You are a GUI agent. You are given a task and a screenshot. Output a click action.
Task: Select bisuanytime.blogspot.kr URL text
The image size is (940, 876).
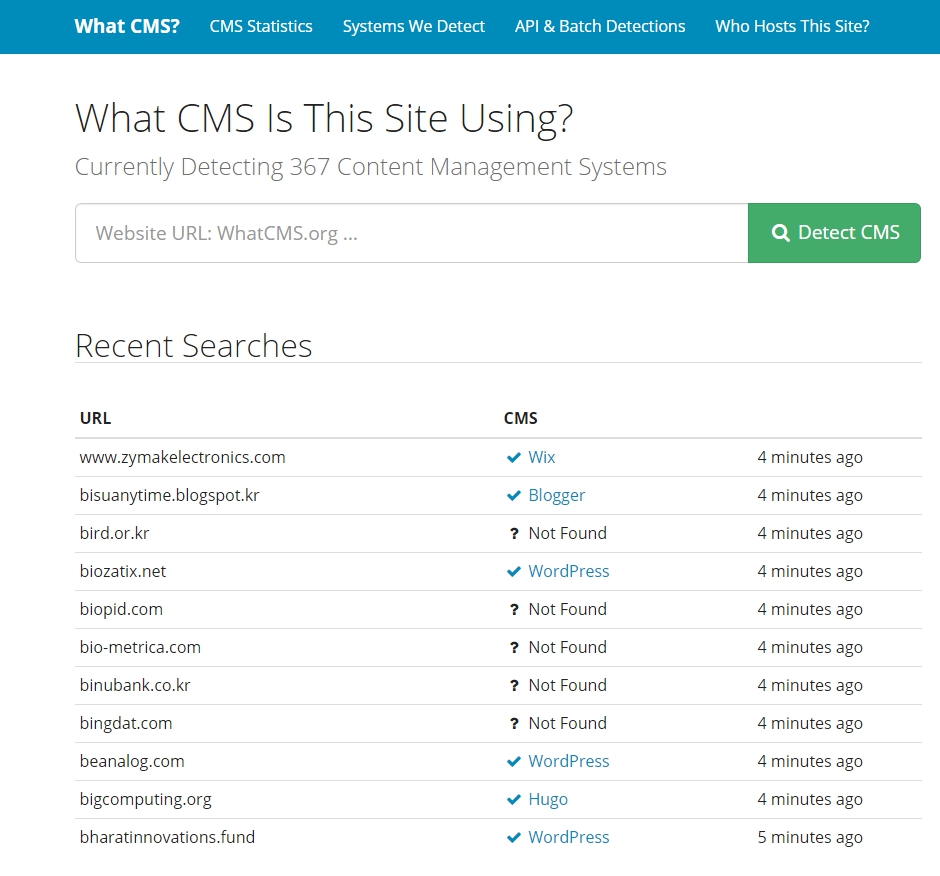tap(169, 495)
